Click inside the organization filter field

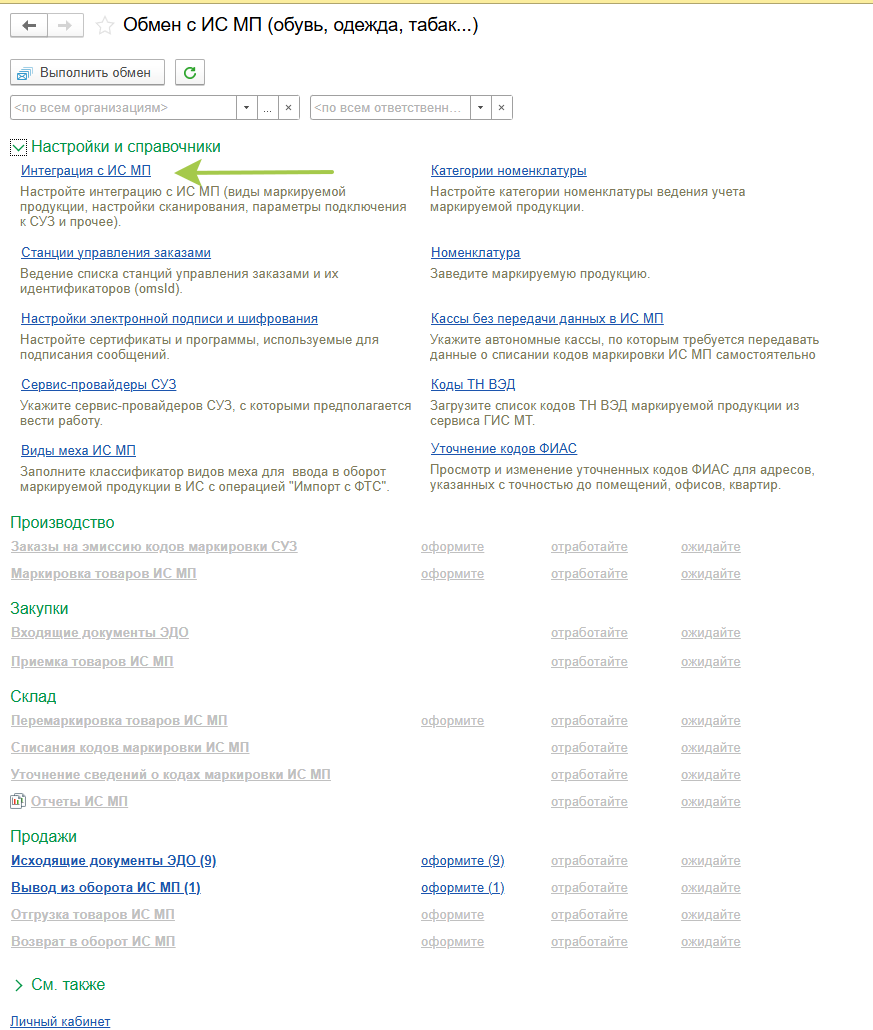pos(120,107)
